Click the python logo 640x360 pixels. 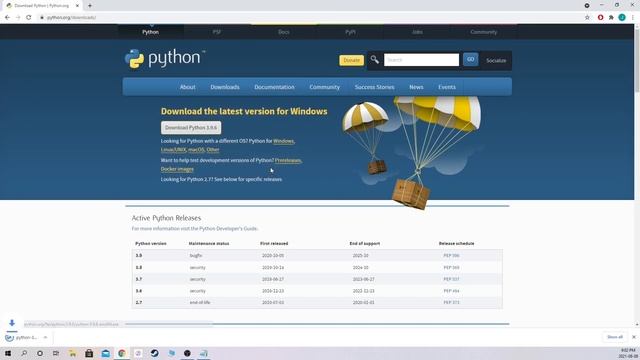tap(164, 59)
